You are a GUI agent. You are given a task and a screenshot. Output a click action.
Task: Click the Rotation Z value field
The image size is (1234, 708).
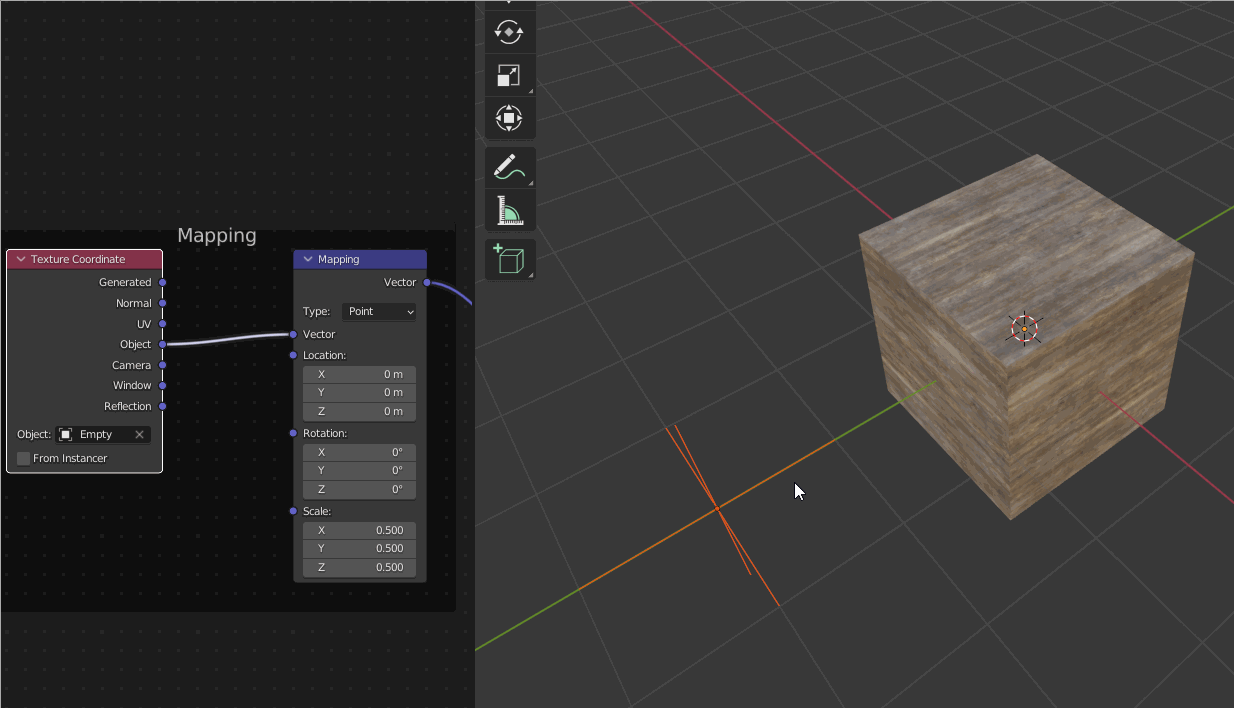(359, 489)
